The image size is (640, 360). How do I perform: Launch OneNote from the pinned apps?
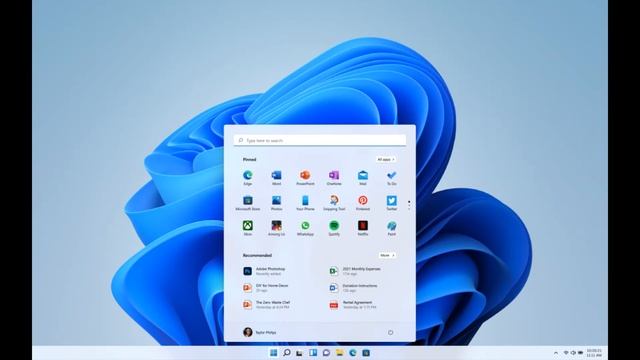[334, 178]
